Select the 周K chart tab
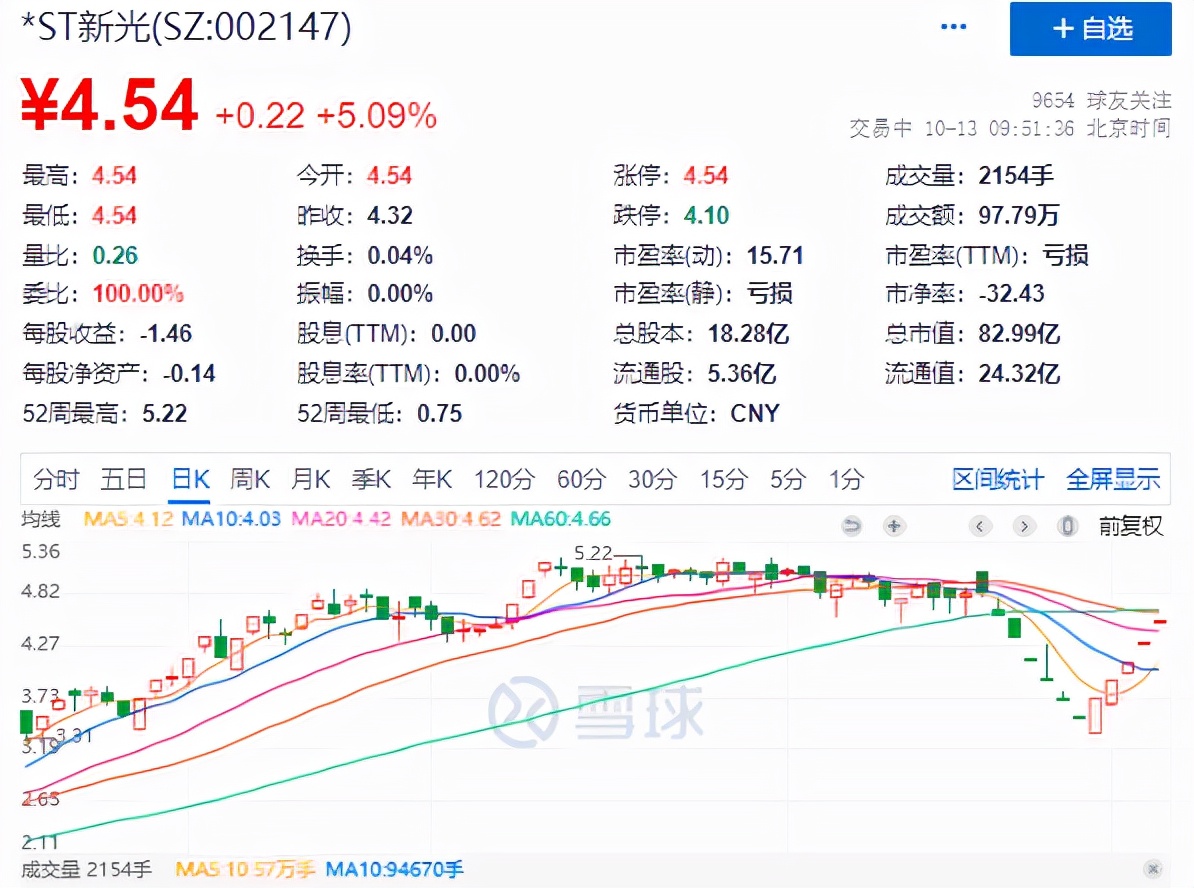 tap(250, 479)
